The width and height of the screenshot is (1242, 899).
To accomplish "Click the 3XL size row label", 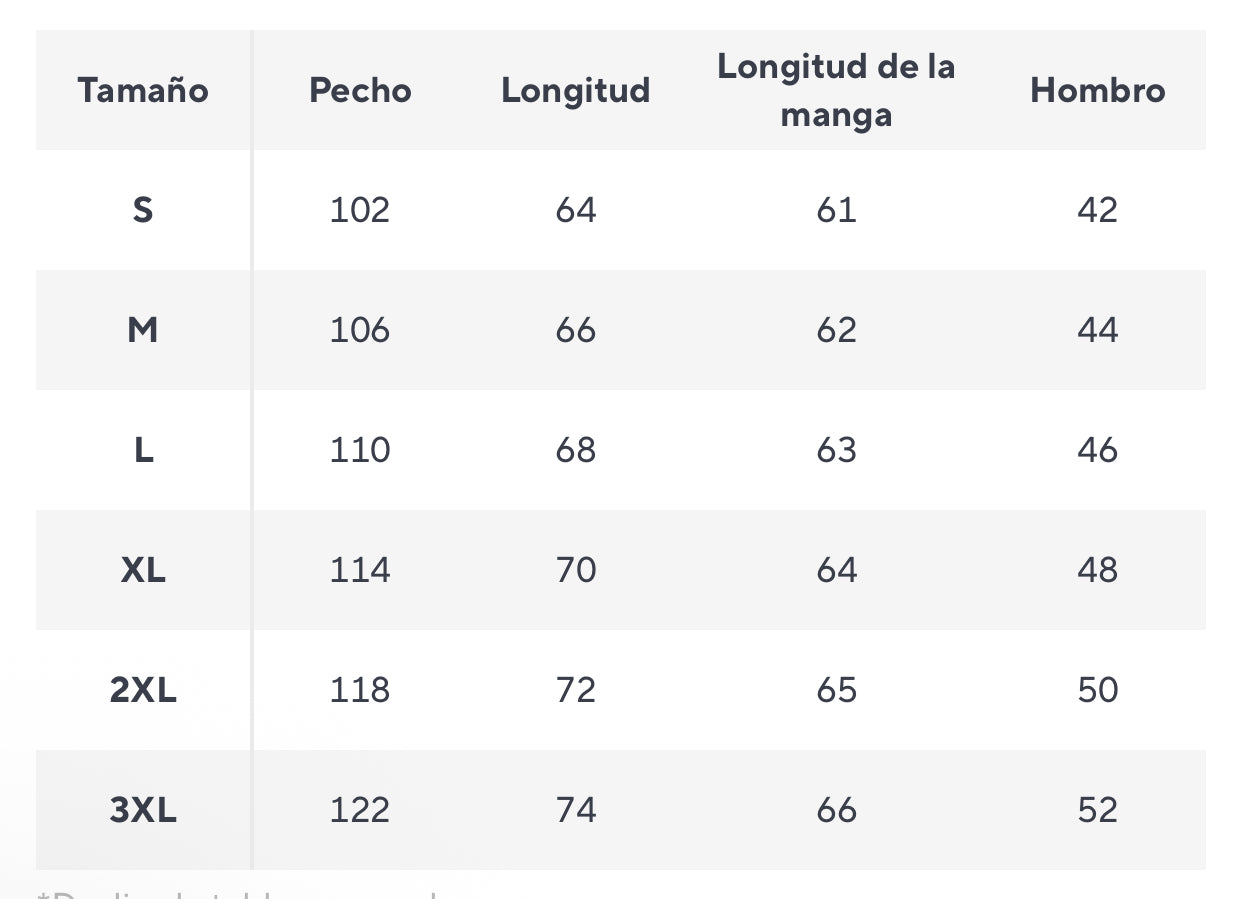I will [143, 810].
